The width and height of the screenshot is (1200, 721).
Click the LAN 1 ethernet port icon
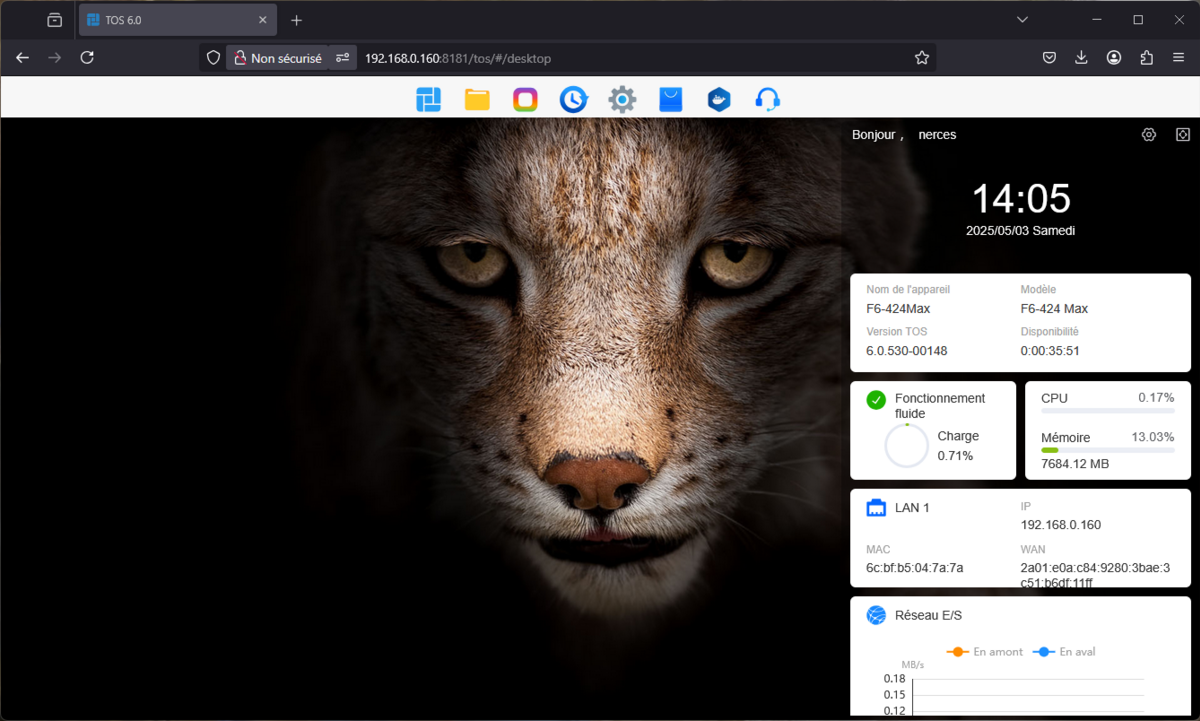(x=876, y=508)
